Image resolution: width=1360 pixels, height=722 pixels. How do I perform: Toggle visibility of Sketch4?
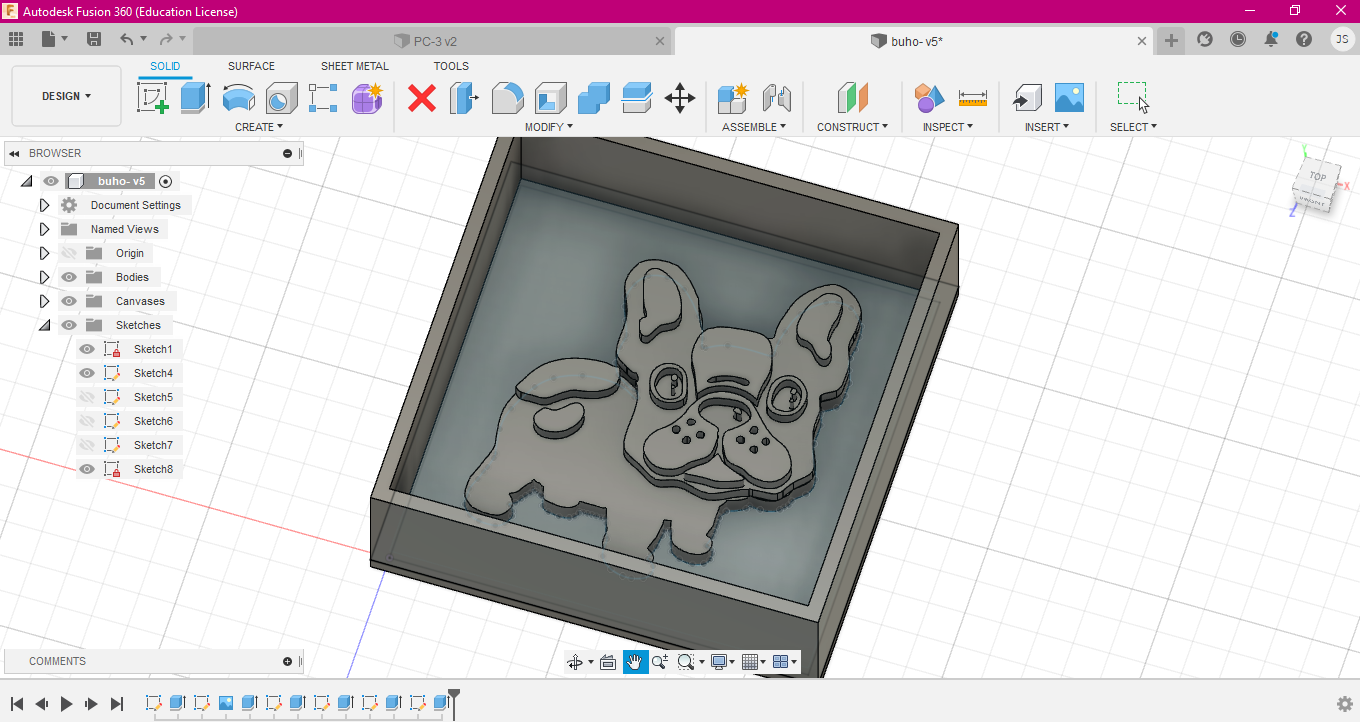click(x=87, y=373)
